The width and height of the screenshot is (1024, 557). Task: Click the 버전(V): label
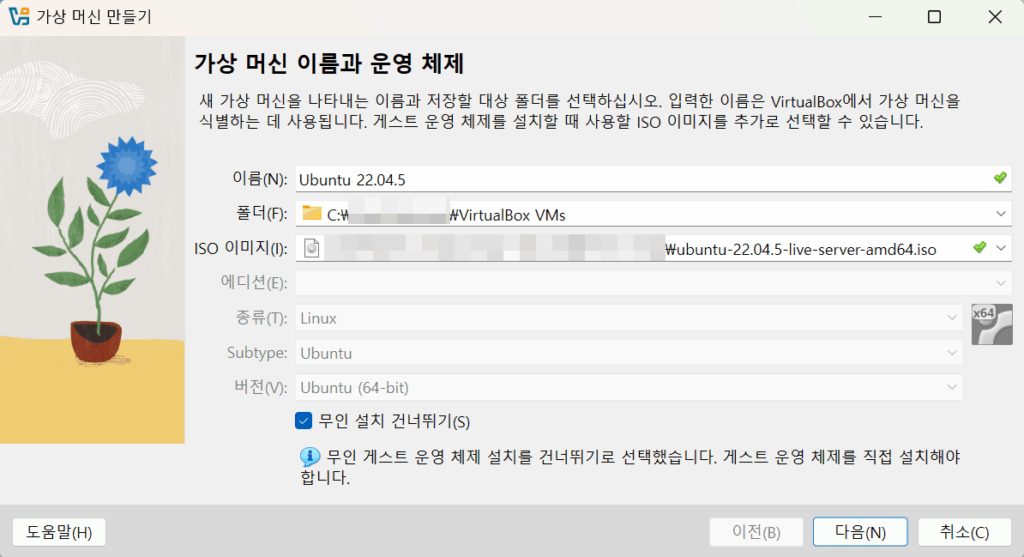click(261, 387)
